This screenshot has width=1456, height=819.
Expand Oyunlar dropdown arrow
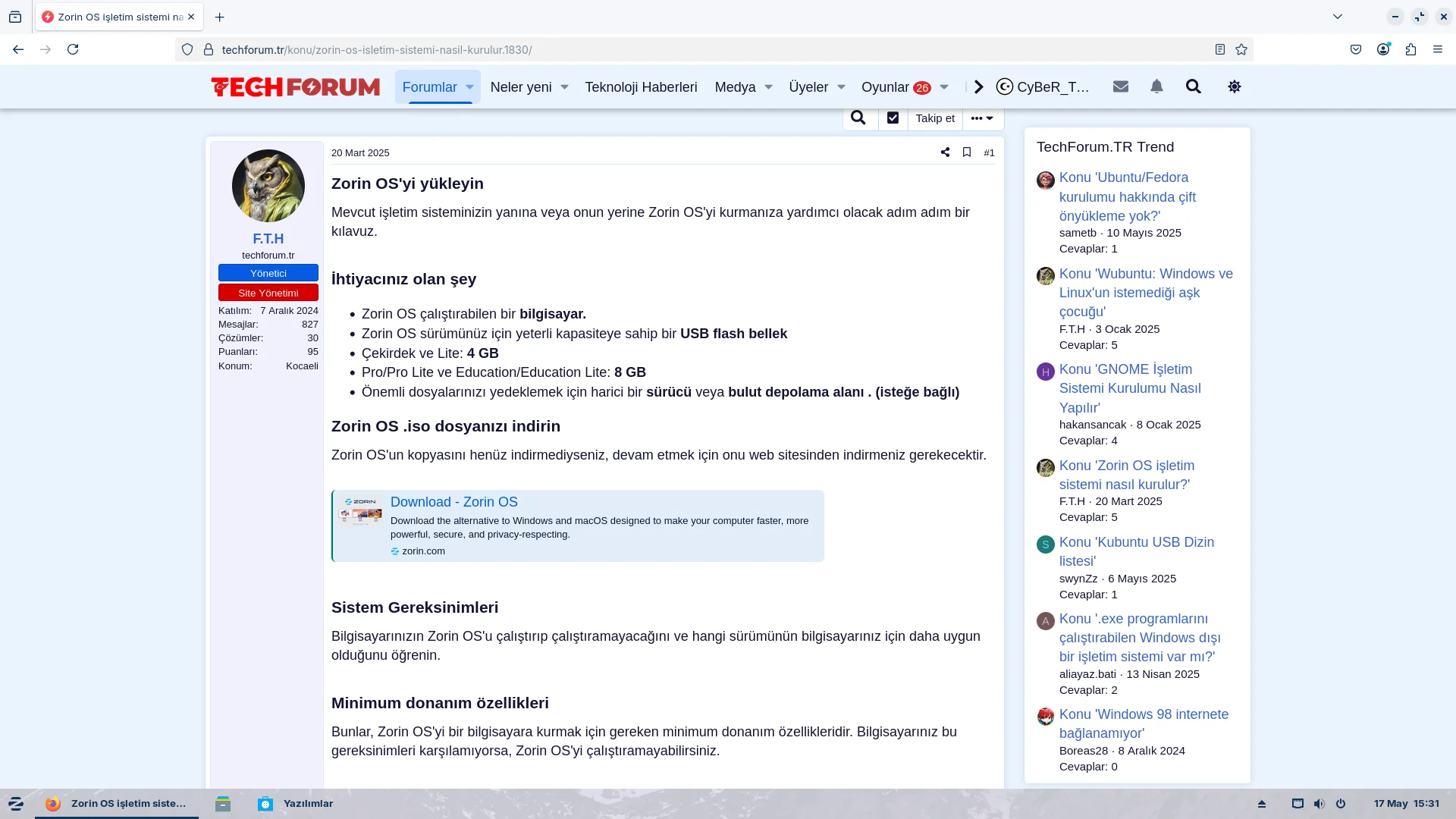tap(944, 87)
